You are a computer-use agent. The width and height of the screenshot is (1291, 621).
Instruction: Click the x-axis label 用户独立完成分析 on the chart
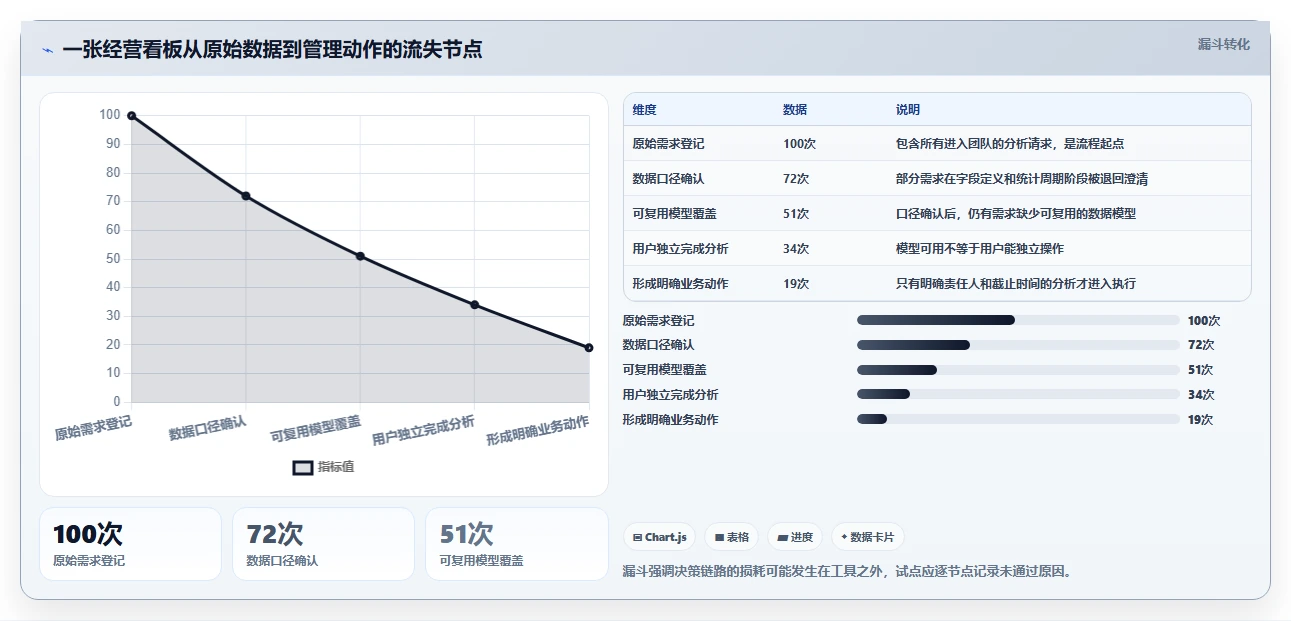click(423, 430)
